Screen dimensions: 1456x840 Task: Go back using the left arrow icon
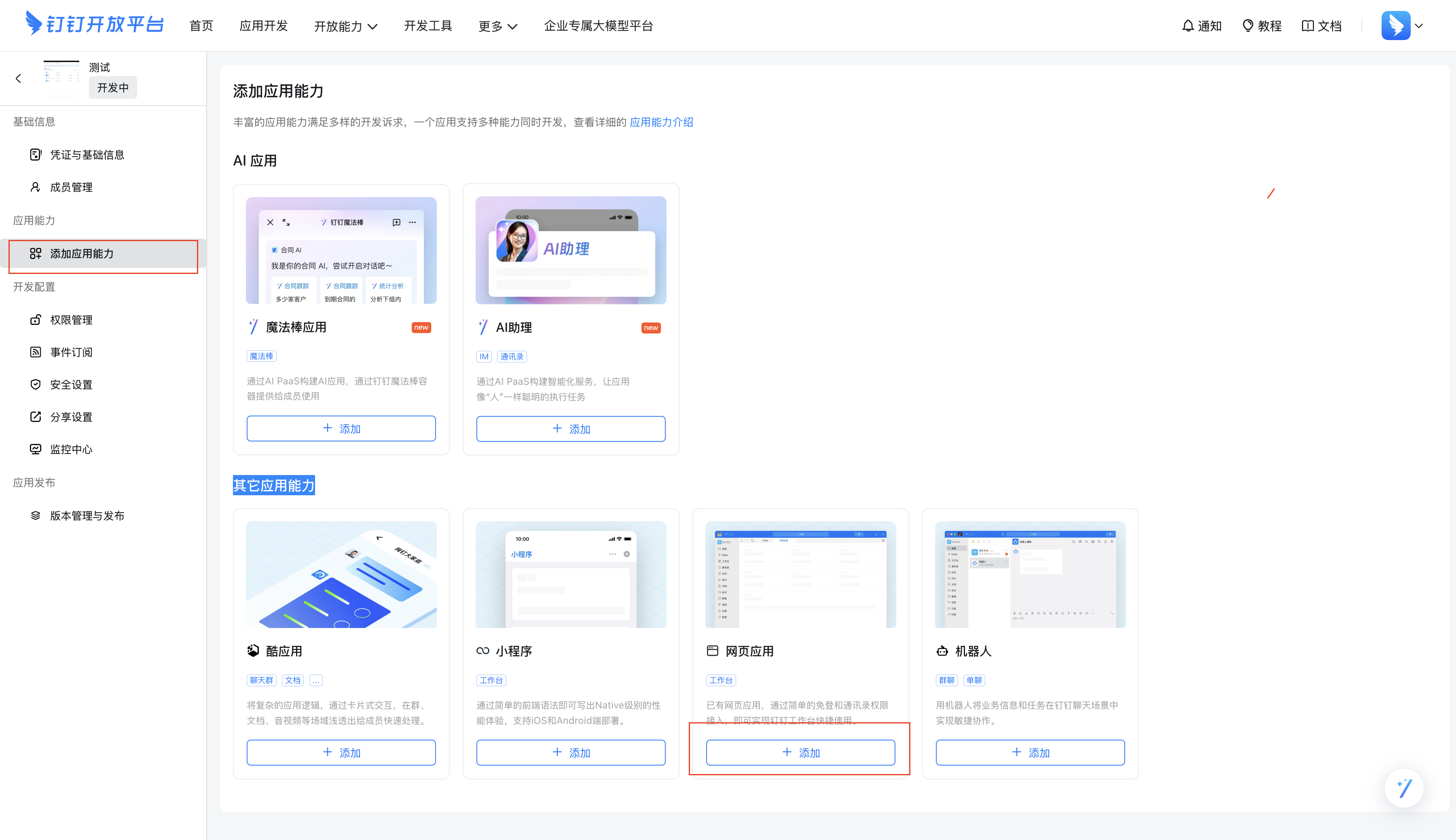coord(19,78)
